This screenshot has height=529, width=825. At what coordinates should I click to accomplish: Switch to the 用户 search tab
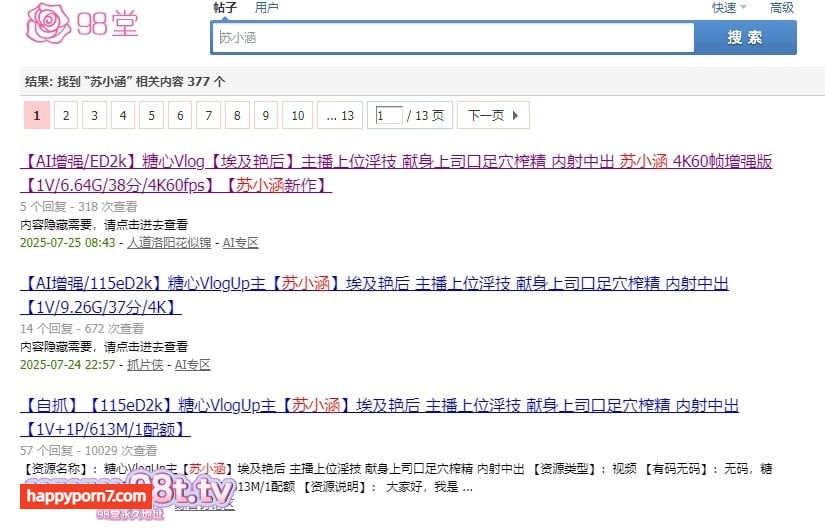click(x=267, y=8)
